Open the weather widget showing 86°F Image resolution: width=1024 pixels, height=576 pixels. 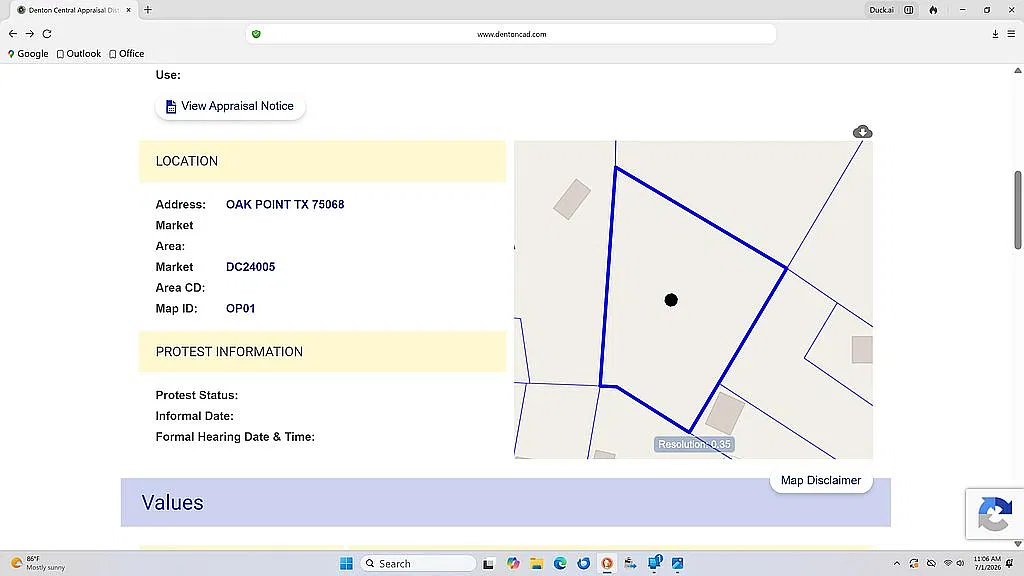(39, 563)
